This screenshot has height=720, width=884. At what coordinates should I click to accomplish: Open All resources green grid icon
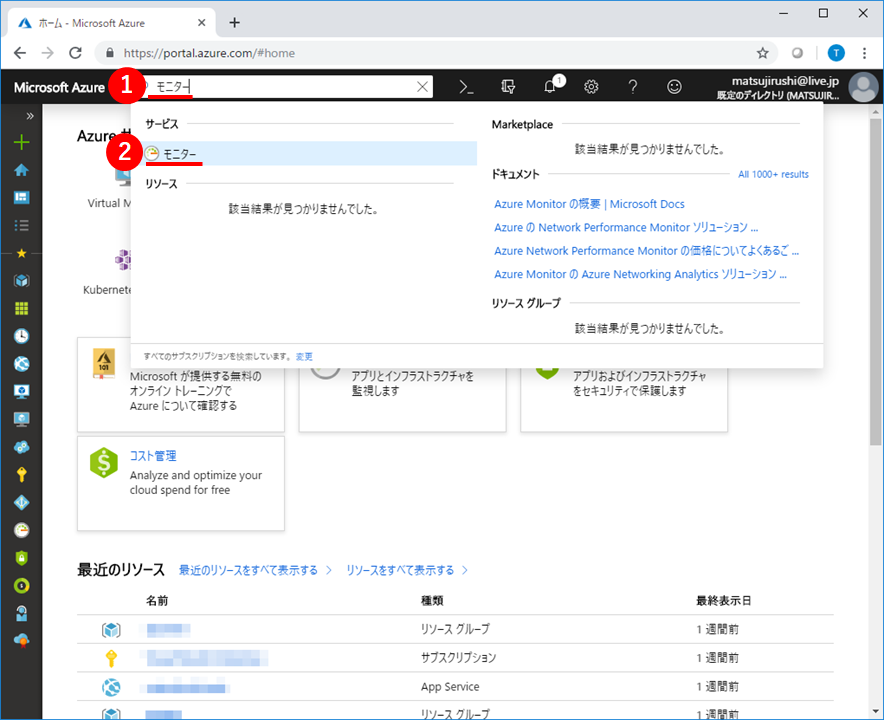21,308
